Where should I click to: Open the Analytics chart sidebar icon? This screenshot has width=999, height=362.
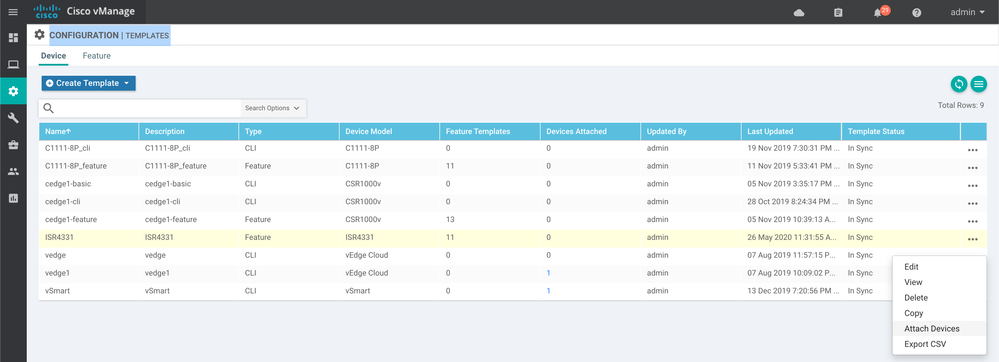point(13,198)
